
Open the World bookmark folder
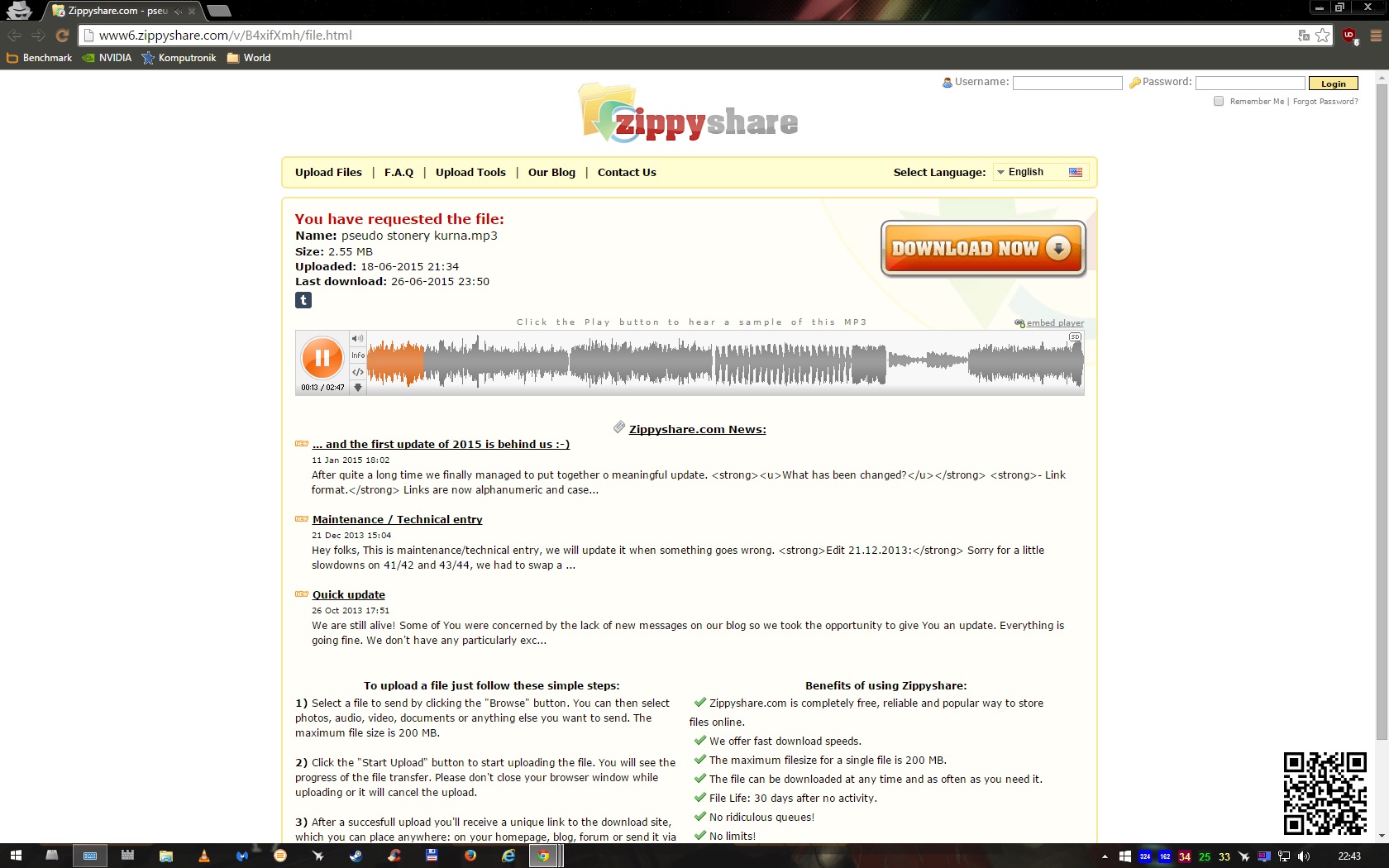249,58
